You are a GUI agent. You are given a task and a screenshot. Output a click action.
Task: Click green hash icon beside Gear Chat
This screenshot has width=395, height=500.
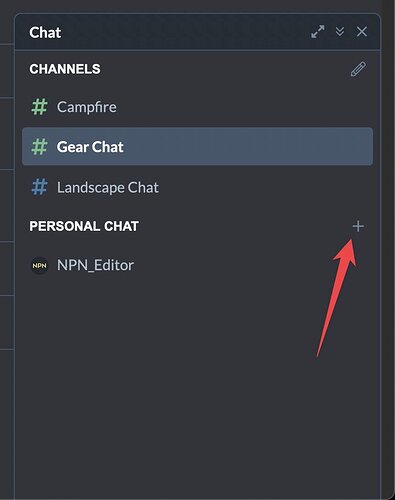[x=39, y=147]
